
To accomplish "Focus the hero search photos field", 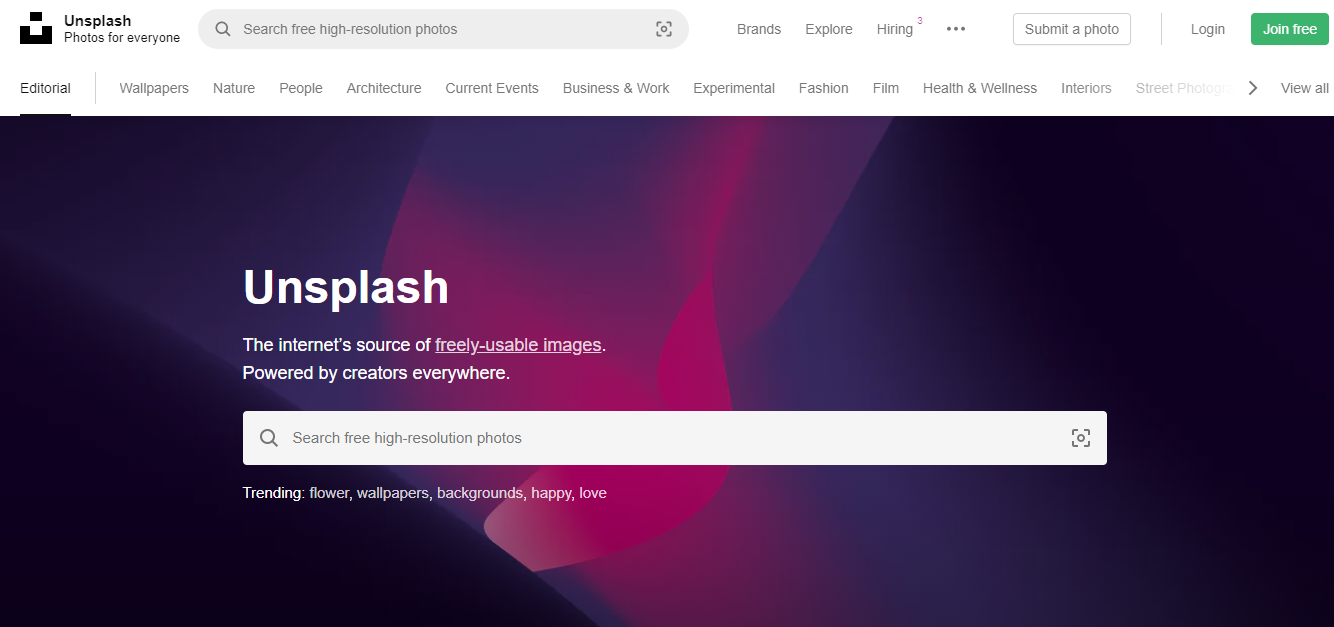I will 675,438.
